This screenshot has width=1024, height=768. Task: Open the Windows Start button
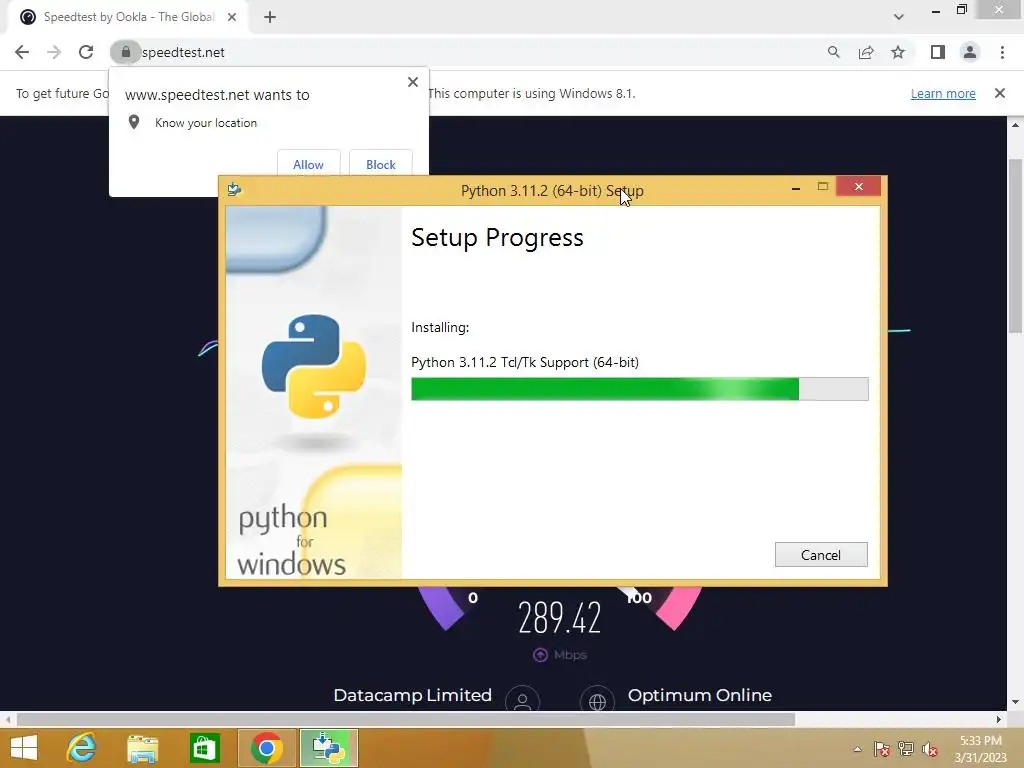(24, 748)
